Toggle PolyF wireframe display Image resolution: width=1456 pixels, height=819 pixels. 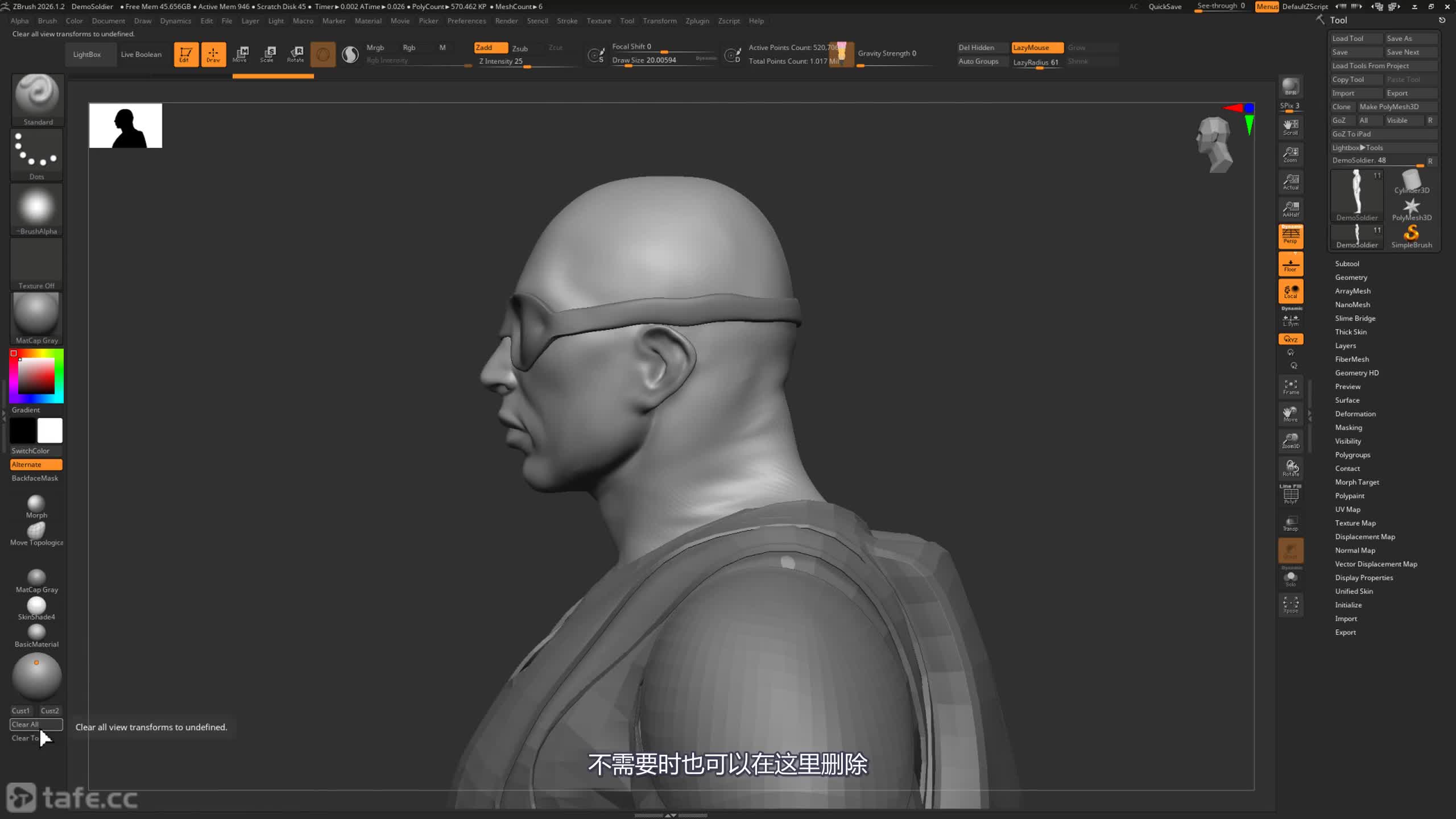[1290, 494]
